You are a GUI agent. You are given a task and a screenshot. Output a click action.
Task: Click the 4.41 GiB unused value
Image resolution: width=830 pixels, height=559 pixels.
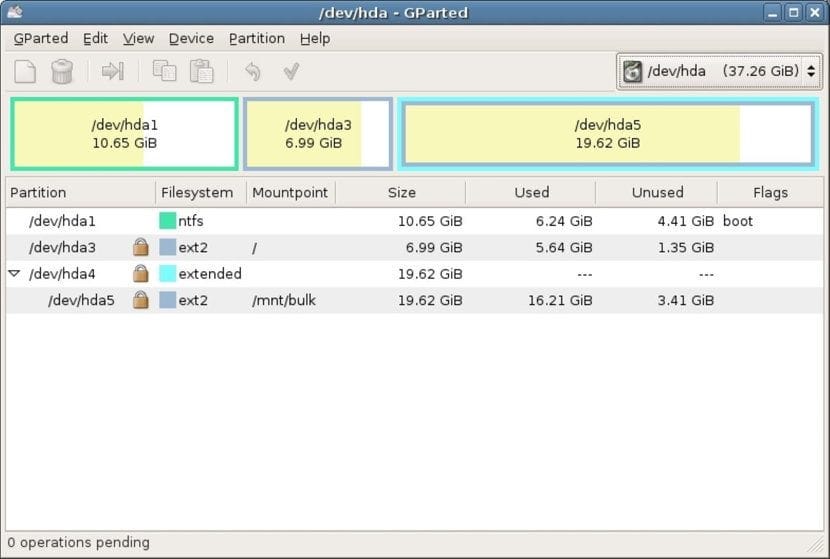click(685, 221)
